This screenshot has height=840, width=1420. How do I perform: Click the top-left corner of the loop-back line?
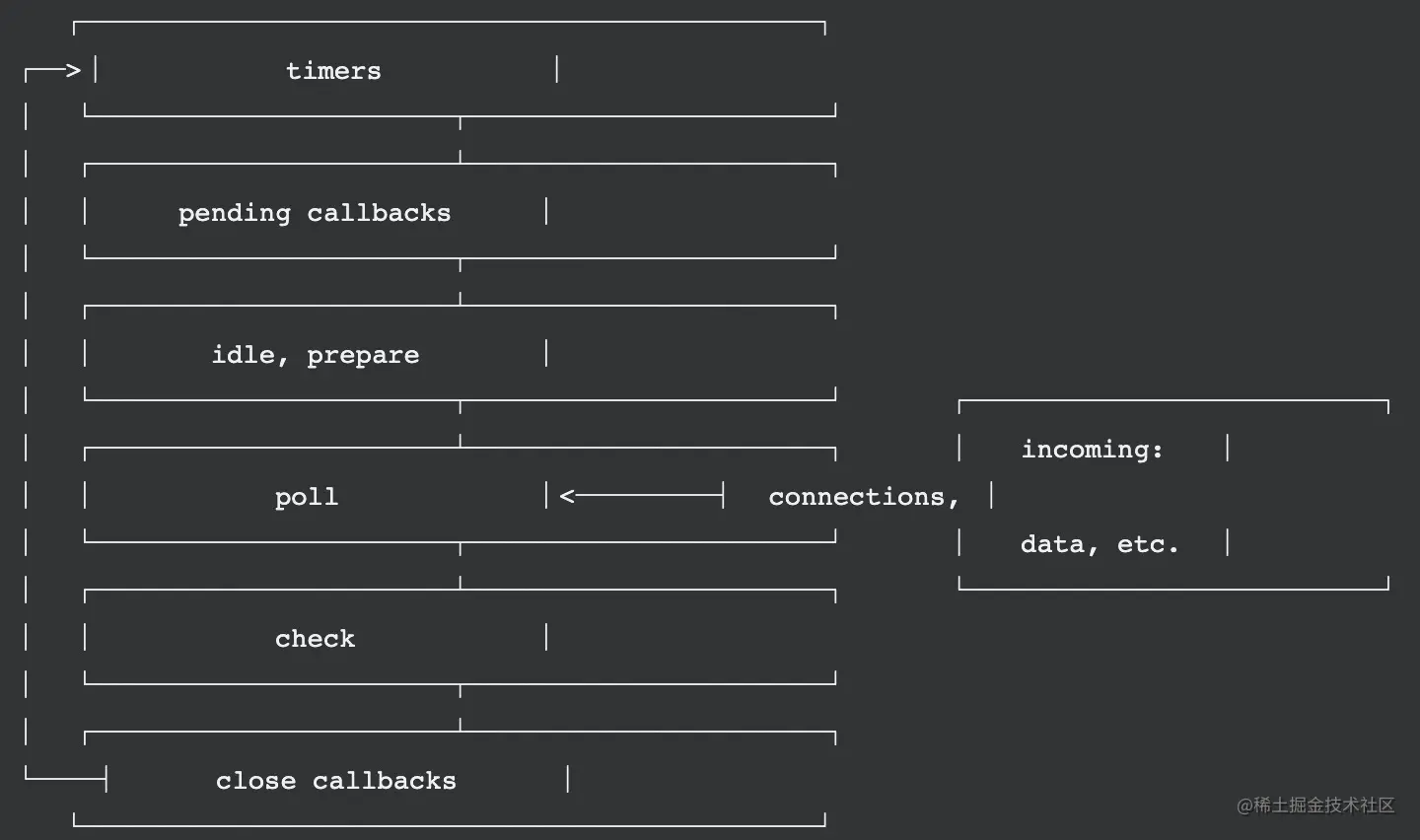click(28, 71)
